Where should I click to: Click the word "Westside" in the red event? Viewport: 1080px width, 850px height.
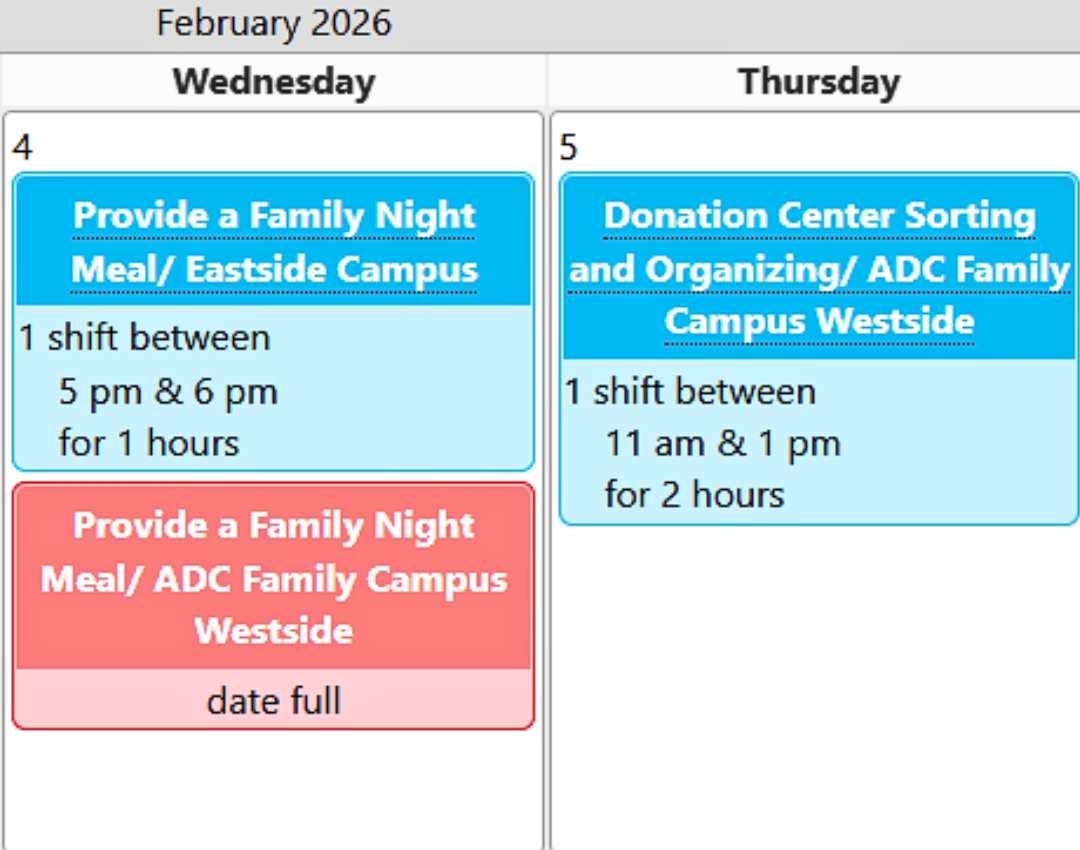(274, 631)
